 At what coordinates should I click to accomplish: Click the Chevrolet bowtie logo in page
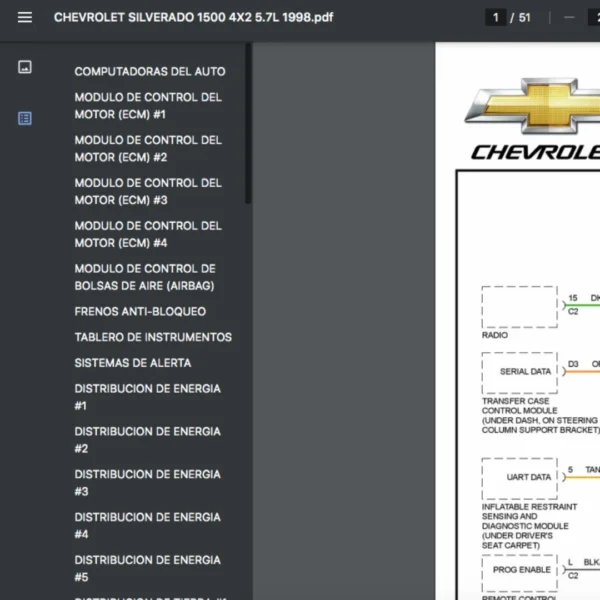pyautogui.click(x=533, y=106)
